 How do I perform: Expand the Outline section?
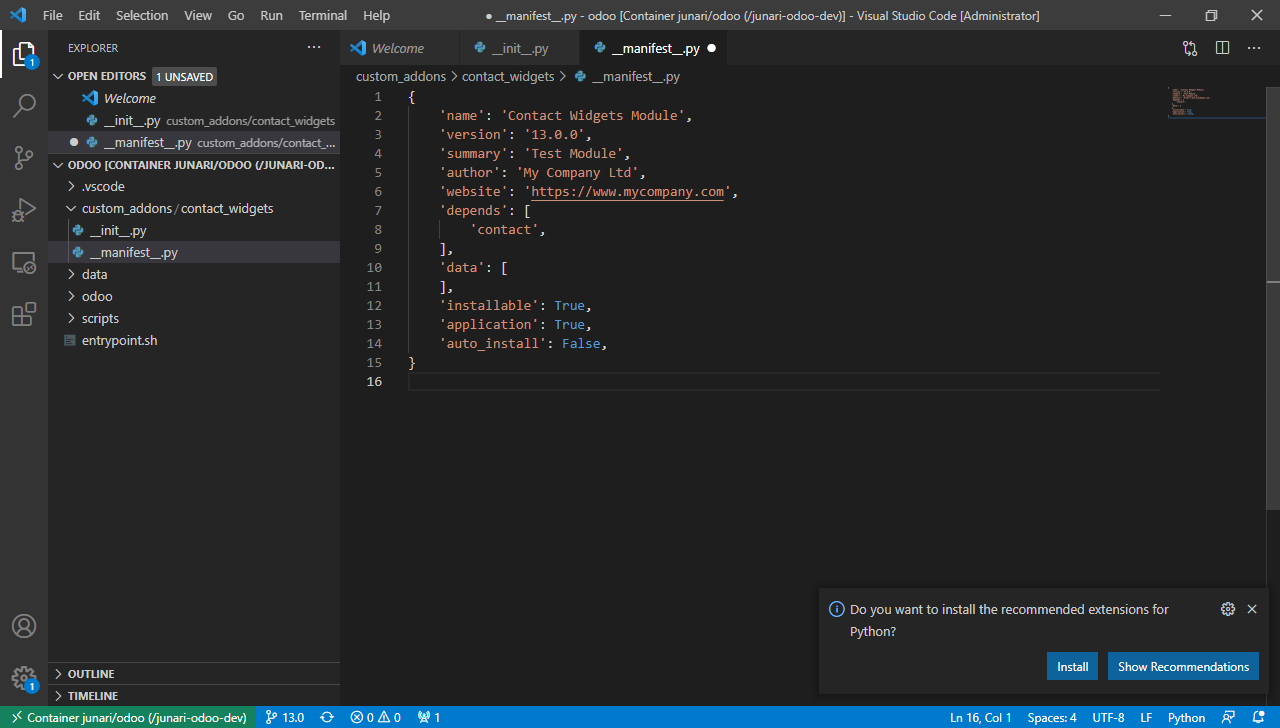pos(91,674)
